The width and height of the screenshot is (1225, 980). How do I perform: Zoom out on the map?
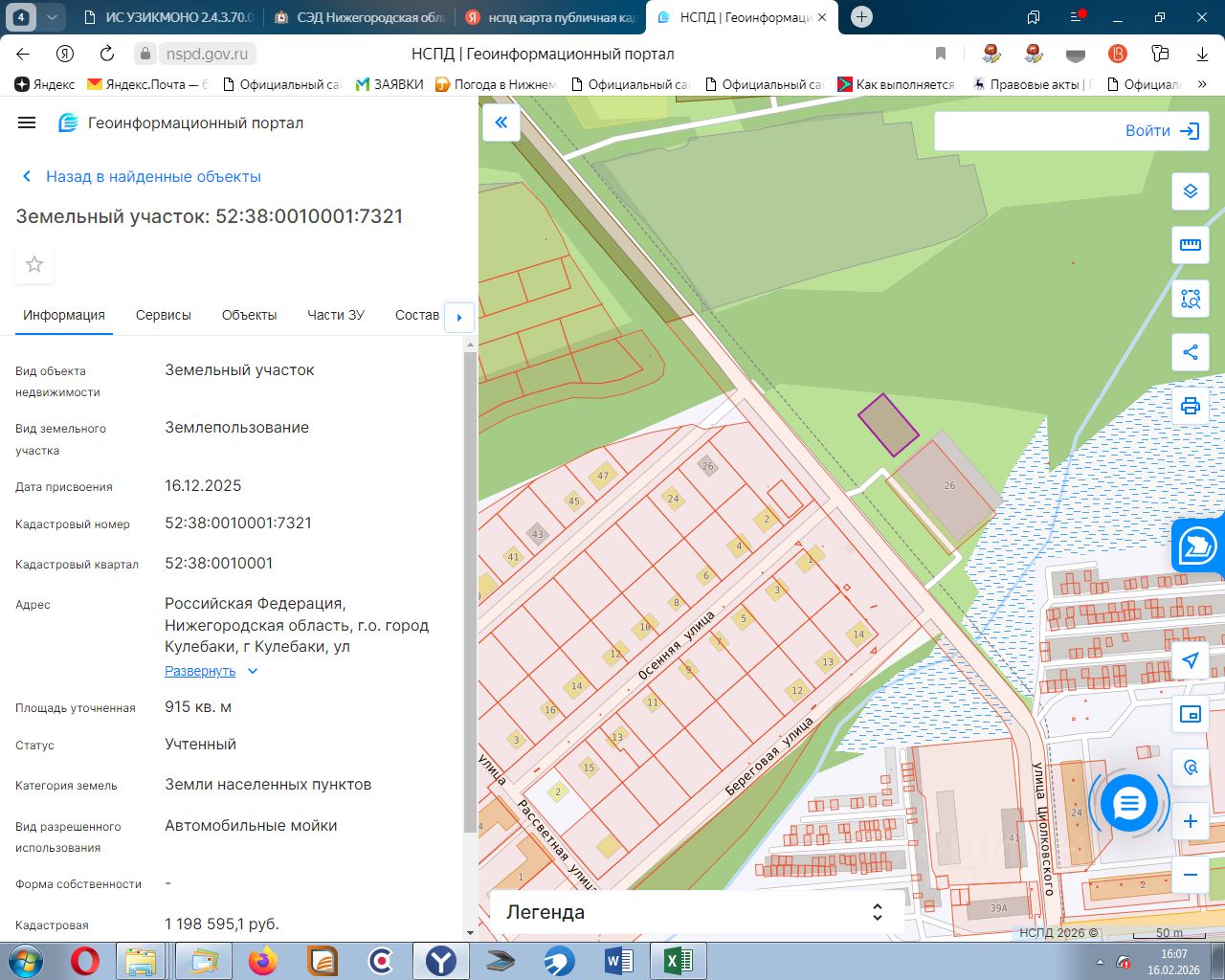1190,875
